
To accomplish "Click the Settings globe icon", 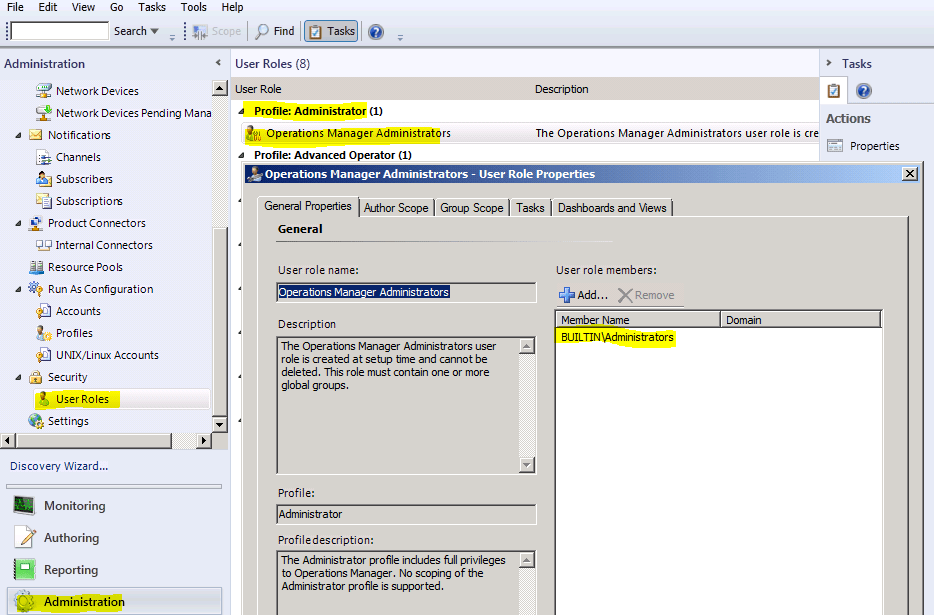I will tap(36, 421).
